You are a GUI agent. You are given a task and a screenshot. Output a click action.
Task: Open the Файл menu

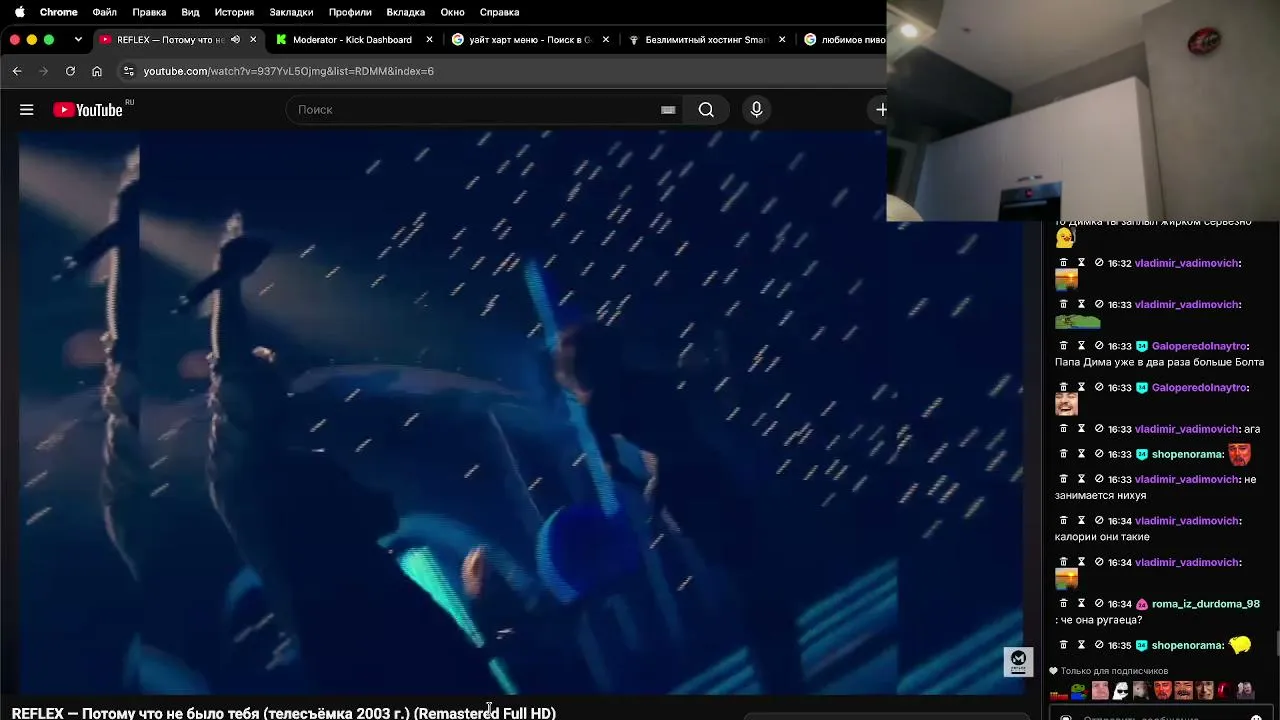pyautogui.click(x=104, y=12)
